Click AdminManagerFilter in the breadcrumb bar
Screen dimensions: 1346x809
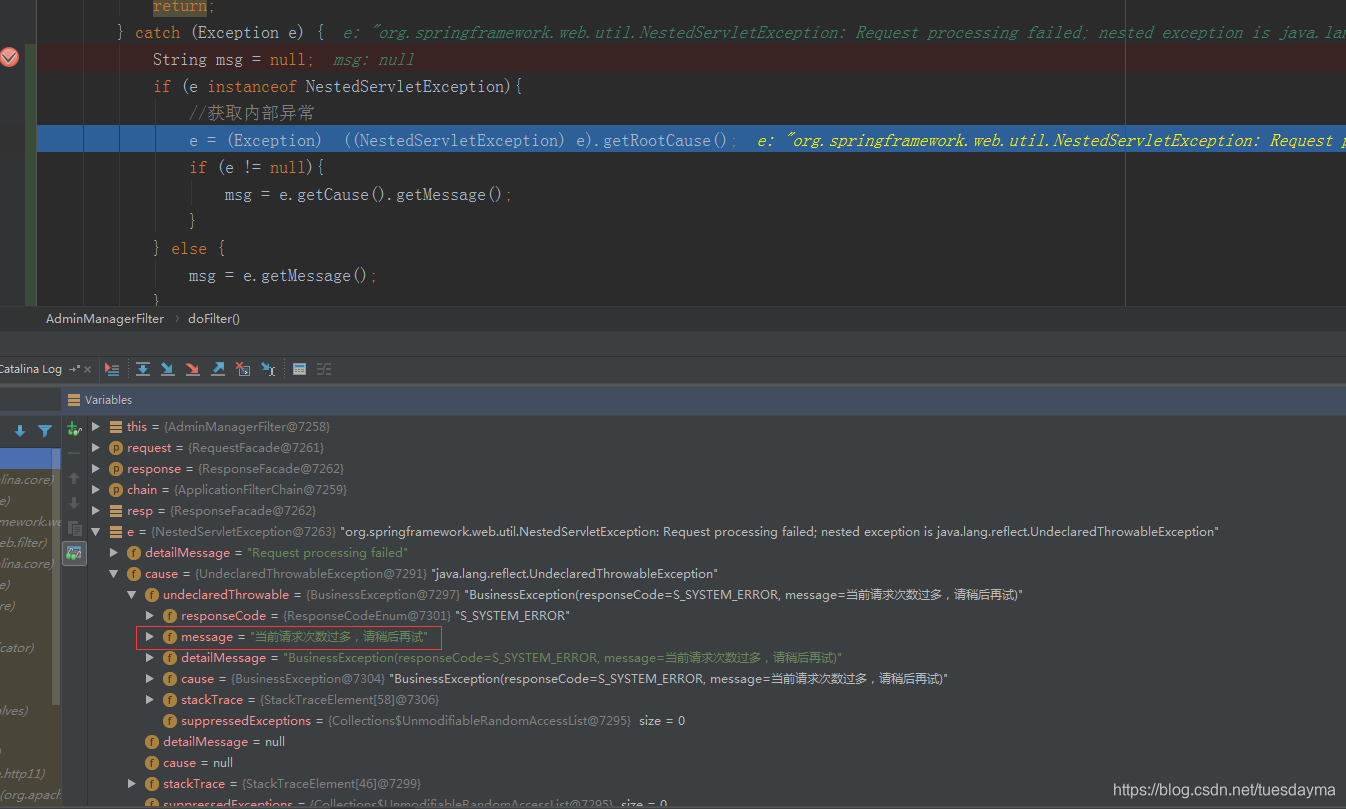pos(105,319)
